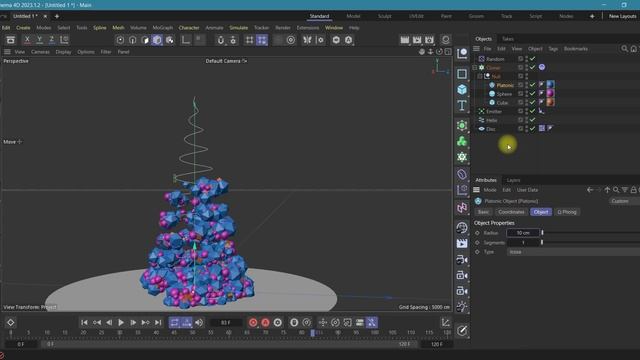Open the viewport Cameras menu

click(x=40, y=52)
